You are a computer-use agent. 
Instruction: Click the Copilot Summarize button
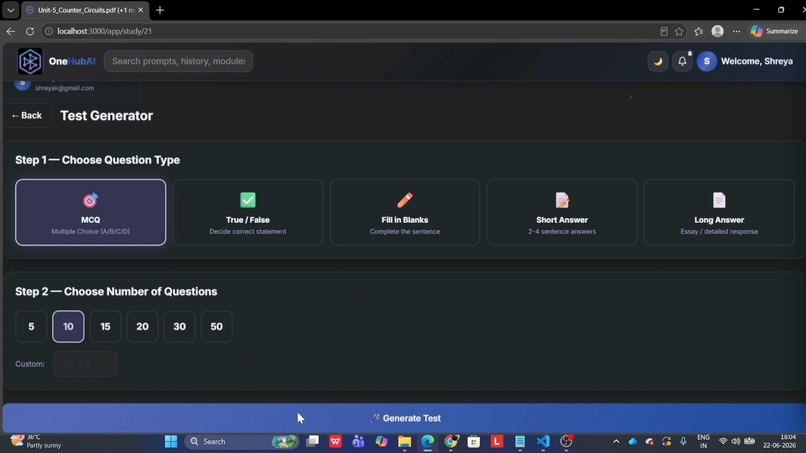coord(774,31)
